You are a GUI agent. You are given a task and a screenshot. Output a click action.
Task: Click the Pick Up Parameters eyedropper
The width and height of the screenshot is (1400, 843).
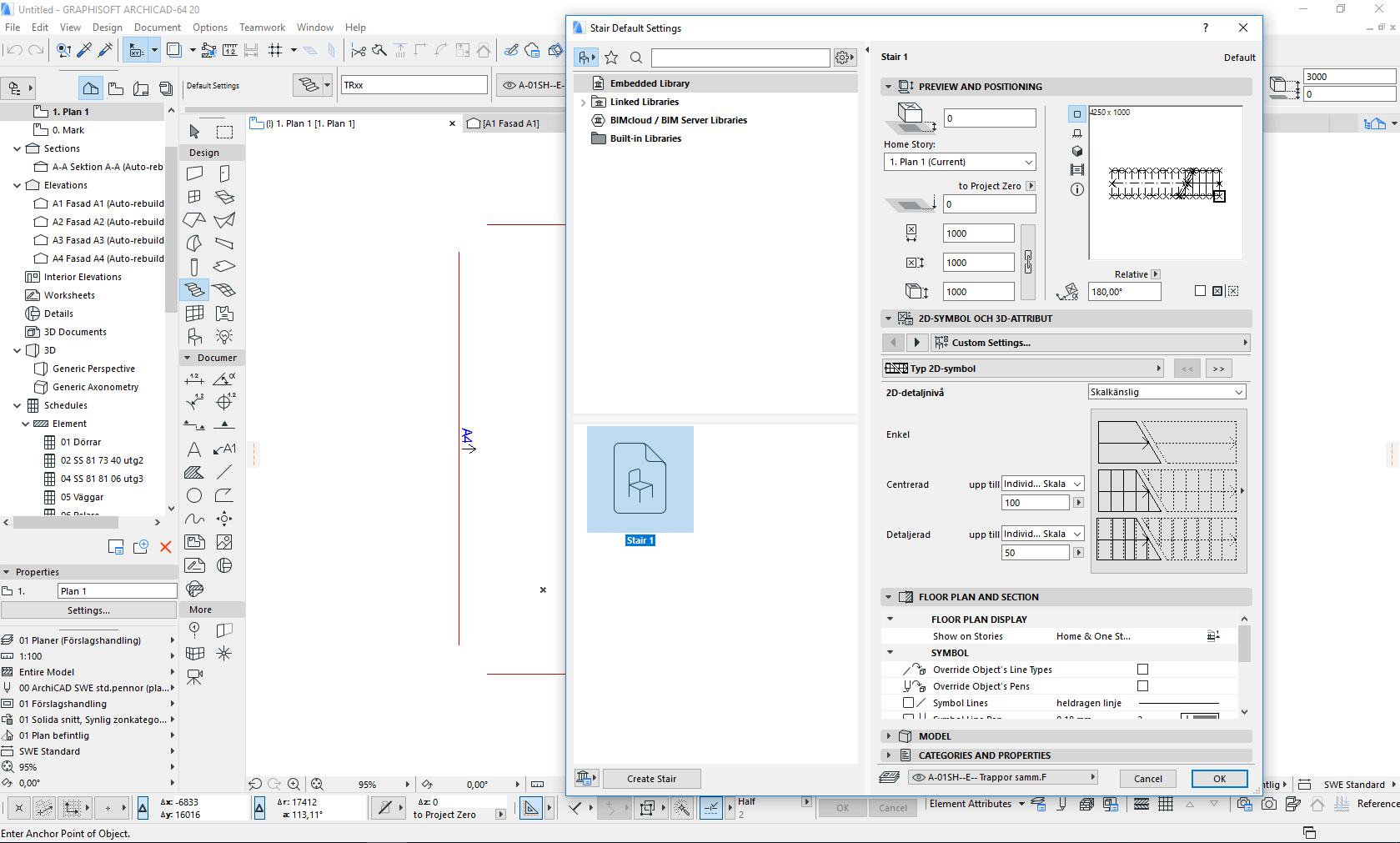coord(84,50)
